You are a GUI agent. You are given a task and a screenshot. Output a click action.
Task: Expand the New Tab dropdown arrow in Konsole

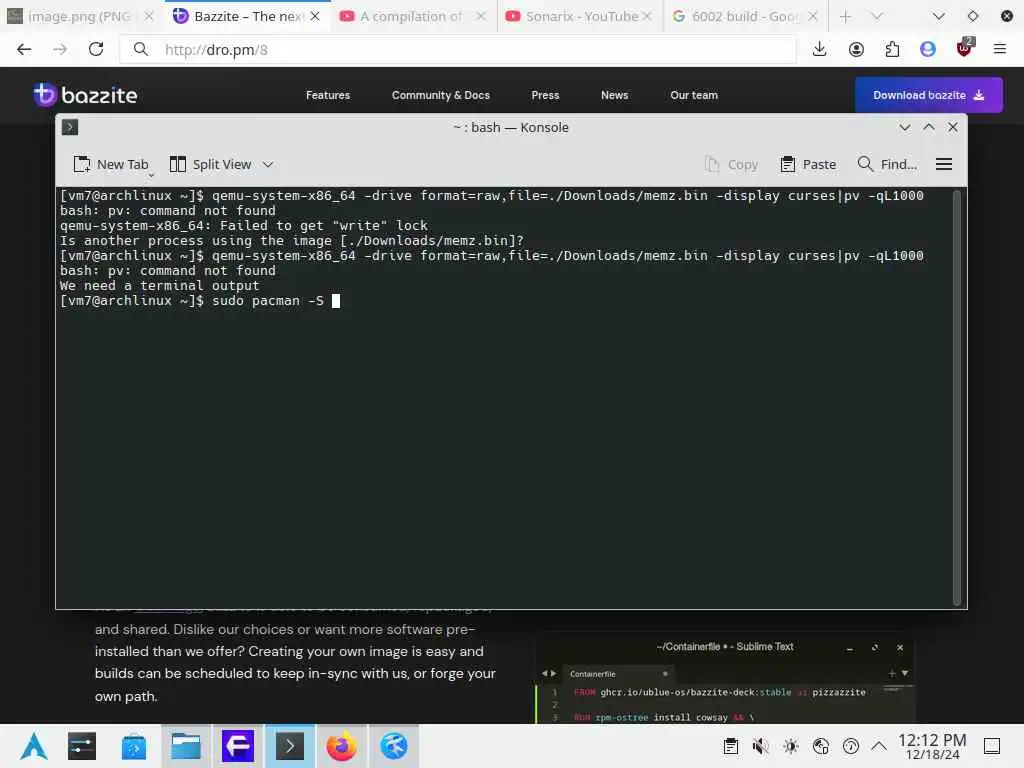151,175
